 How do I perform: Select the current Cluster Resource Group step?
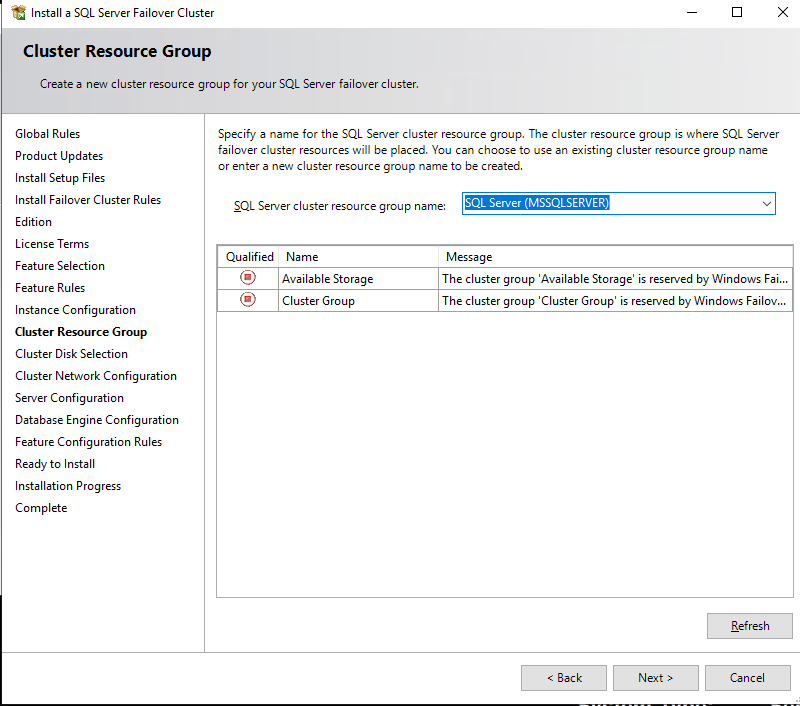pyautogui.click(x=81, y=332)
